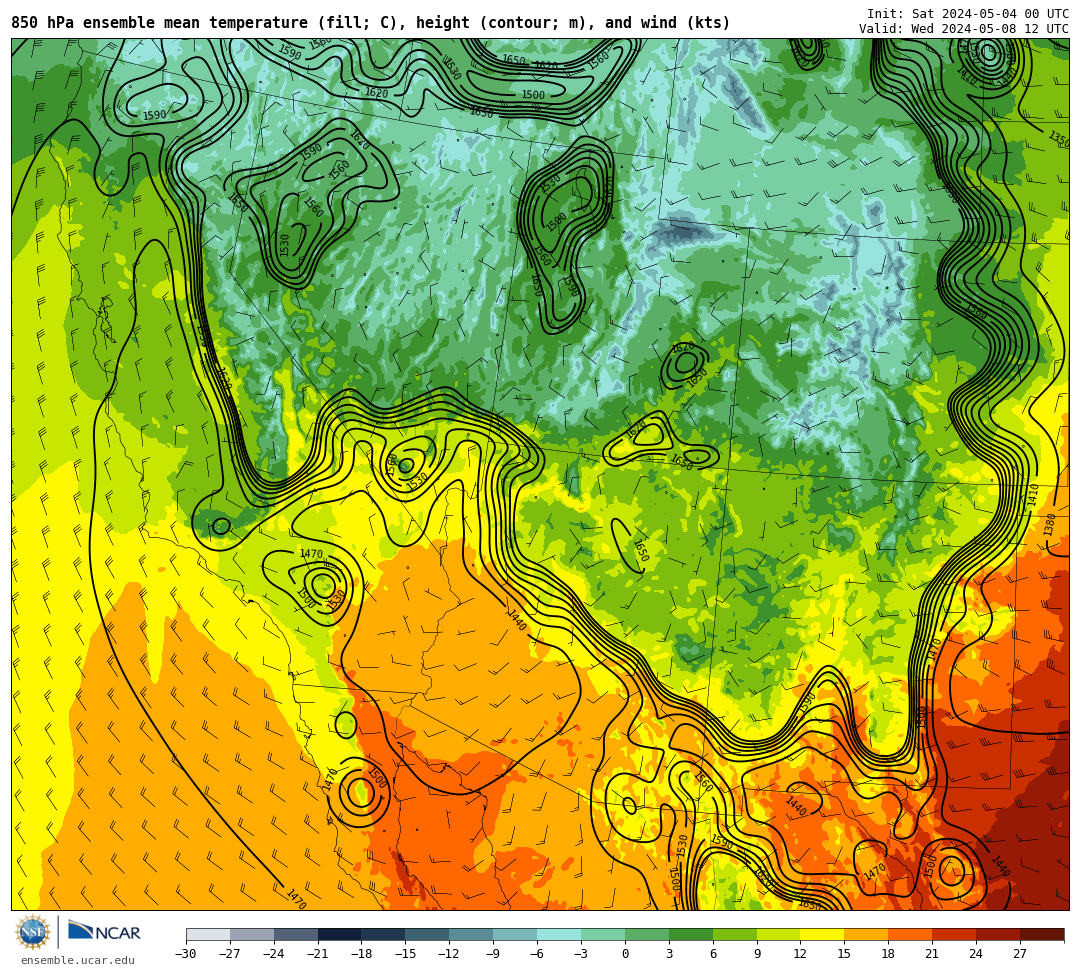This screenshot has width=1080, height=973.
Task: Click the 15 to 18 orange colorbar swatch
Action: pos(866,934)
